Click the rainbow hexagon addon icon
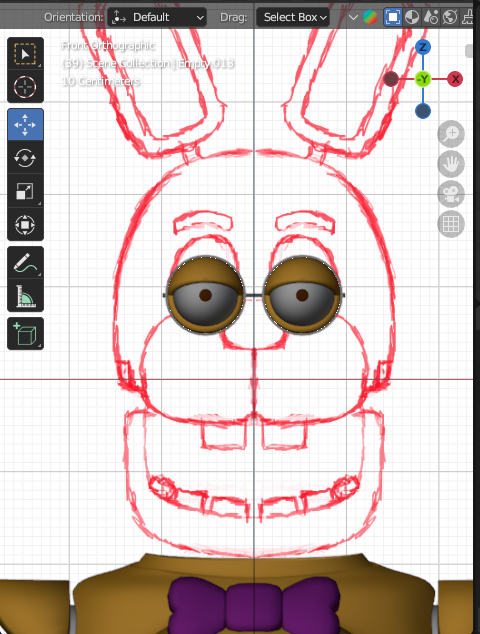The width and height of the screenshot is (480, 634). tap(370, 17)
